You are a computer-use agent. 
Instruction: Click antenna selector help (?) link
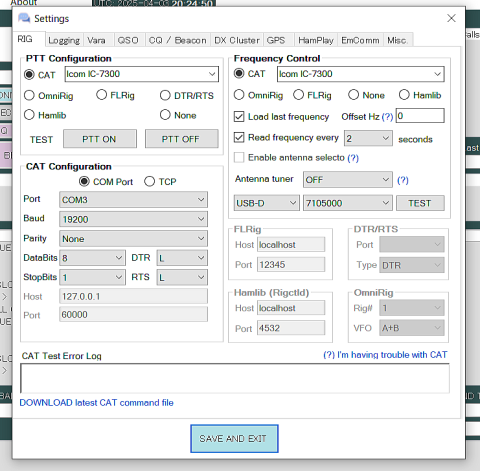(x=353, y=158)
